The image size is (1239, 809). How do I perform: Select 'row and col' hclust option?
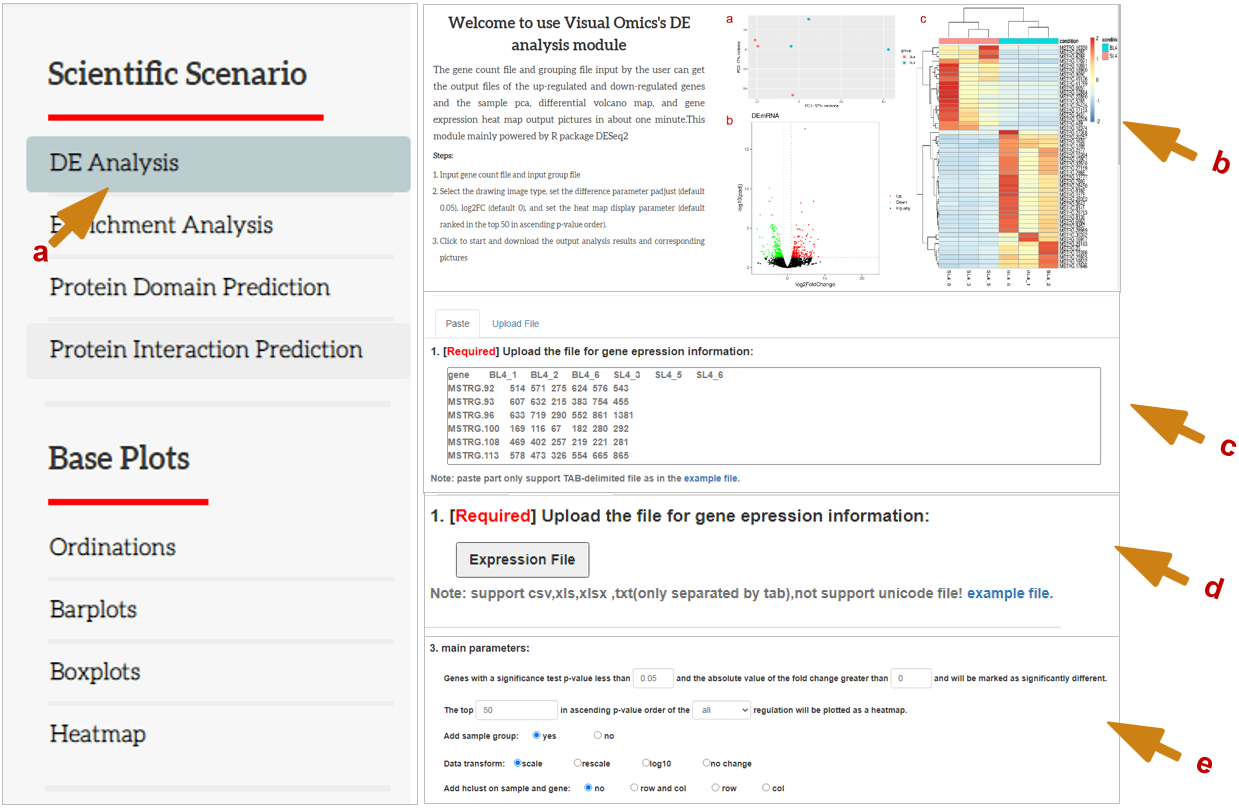634,788
